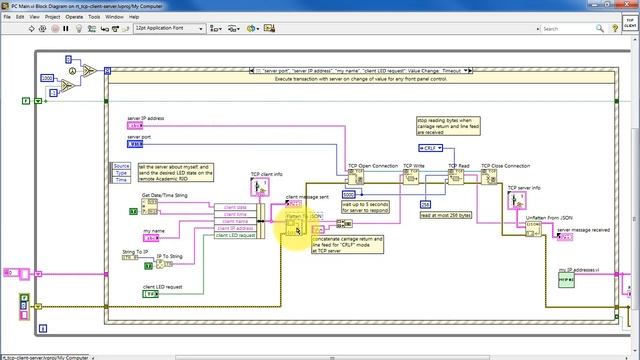Click the Step Into toolbar icon
This screenshot has height=360, width=640.
point(104,29)
